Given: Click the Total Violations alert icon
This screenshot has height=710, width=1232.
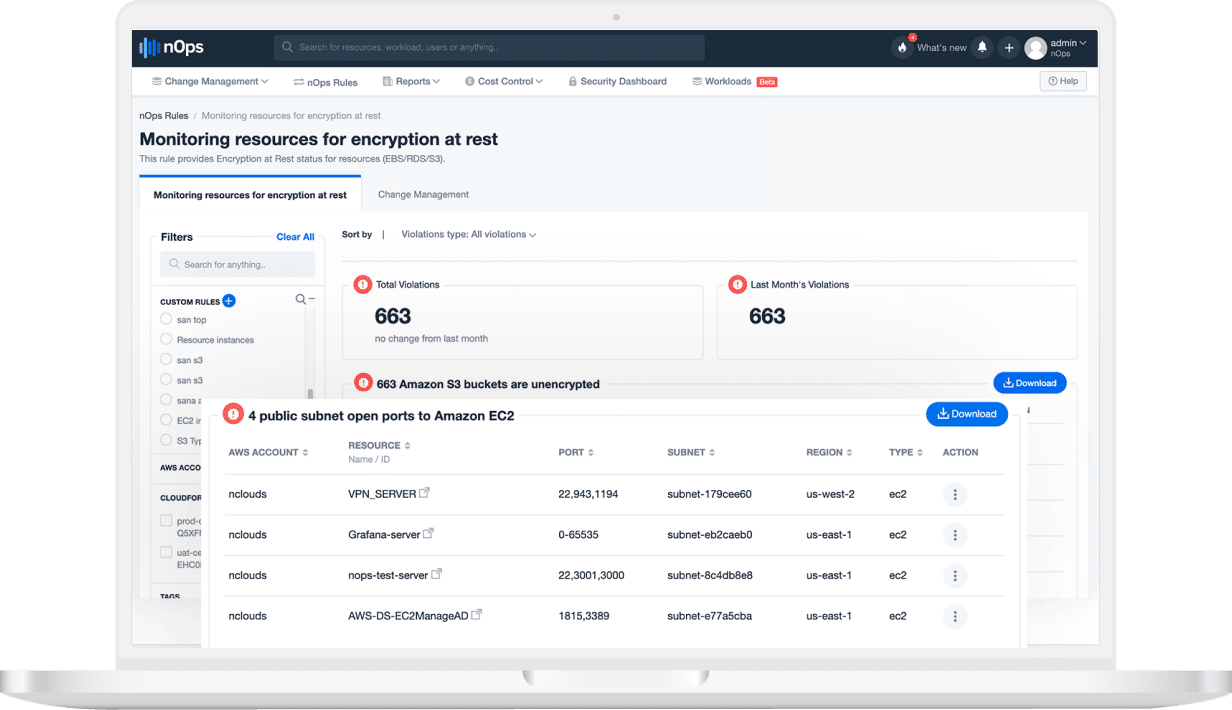Looking at the screenshot, I should (363, 284).
